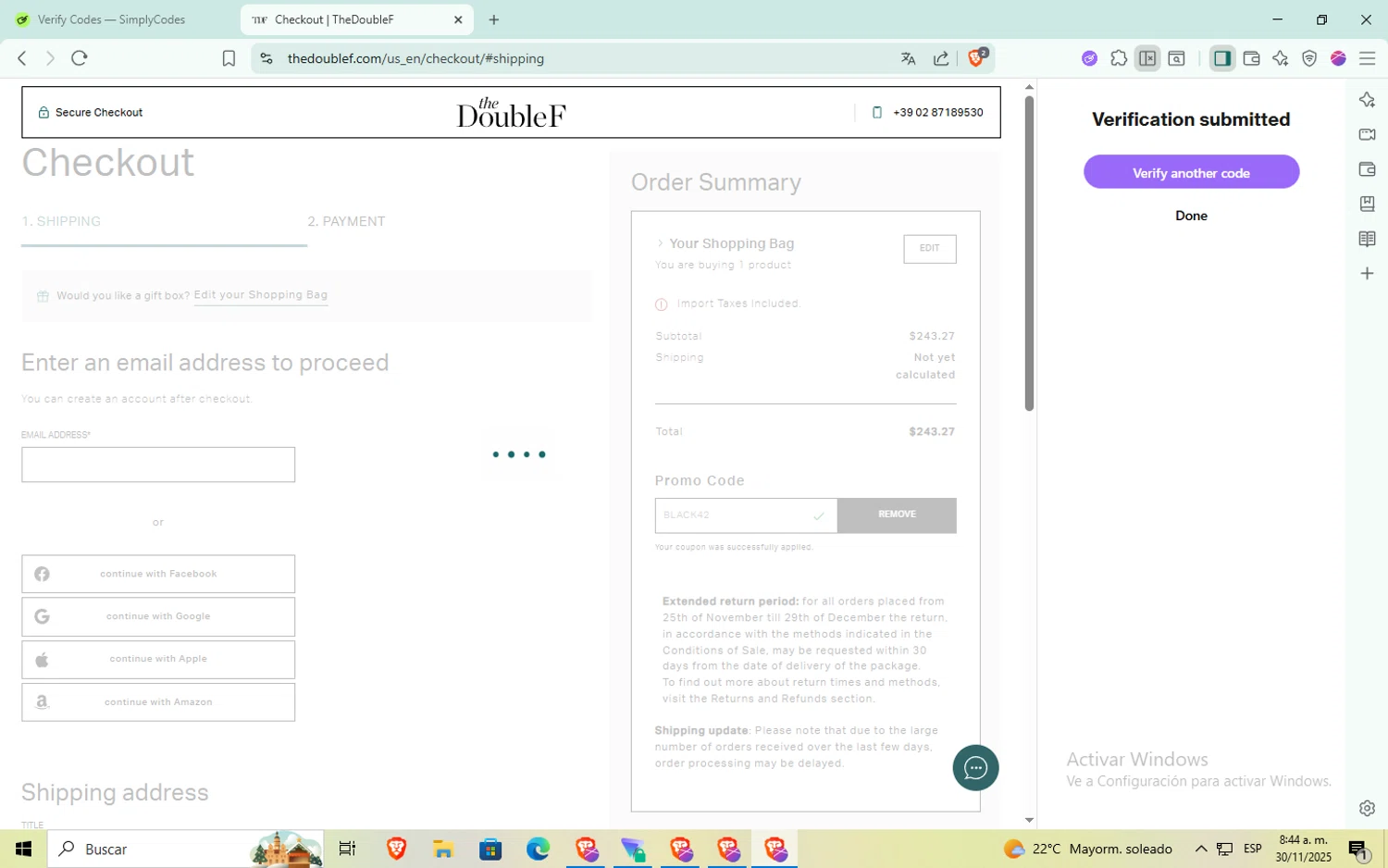Open the live chat bubble button

coord(975,767)
